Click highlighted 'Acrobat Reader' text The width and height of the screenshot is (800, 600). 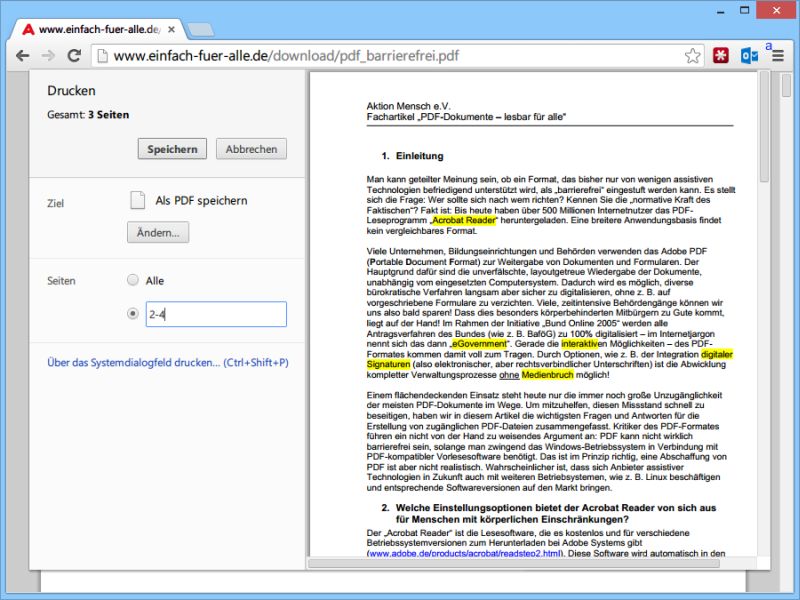tap(464, 220)
